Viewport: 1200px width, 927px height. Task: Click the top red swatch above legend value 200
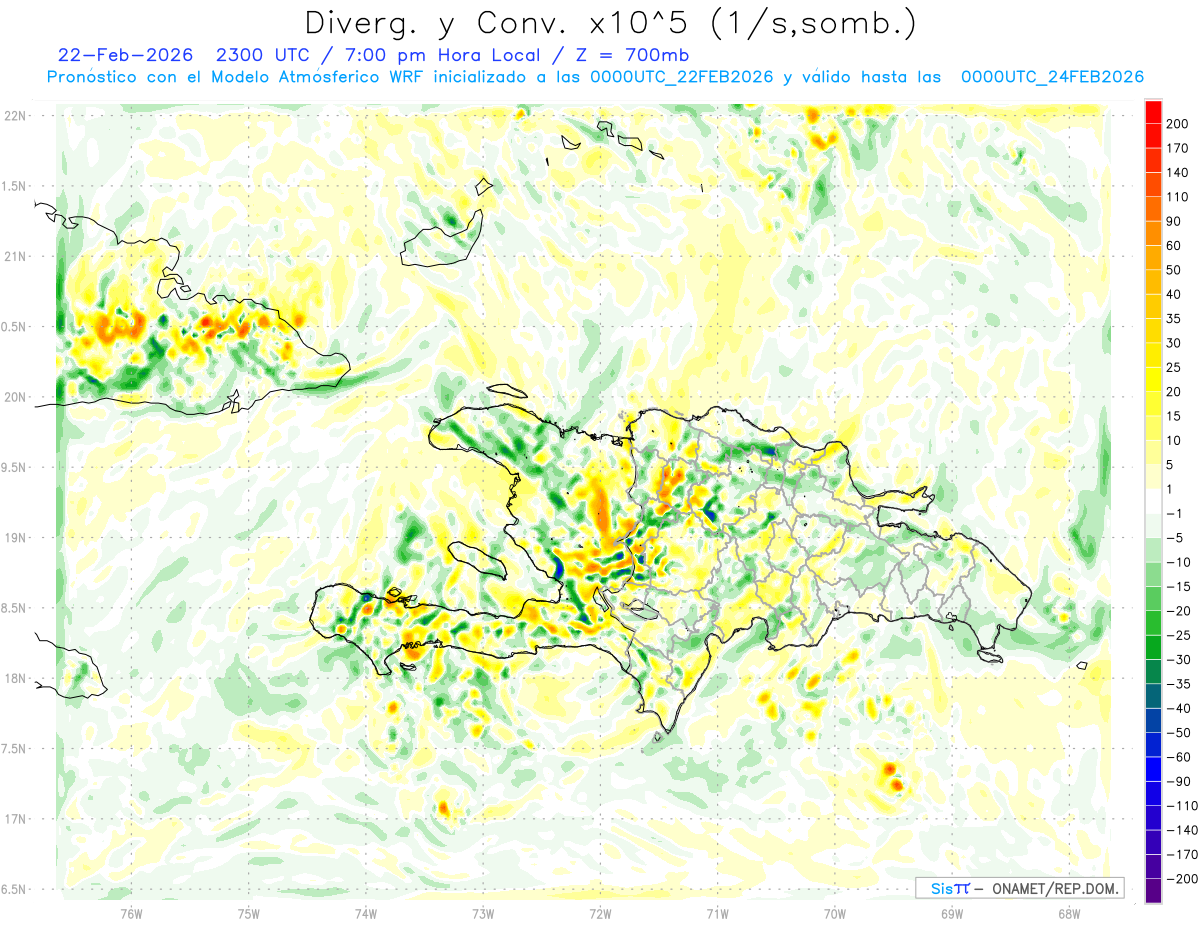coord(1153,112)
